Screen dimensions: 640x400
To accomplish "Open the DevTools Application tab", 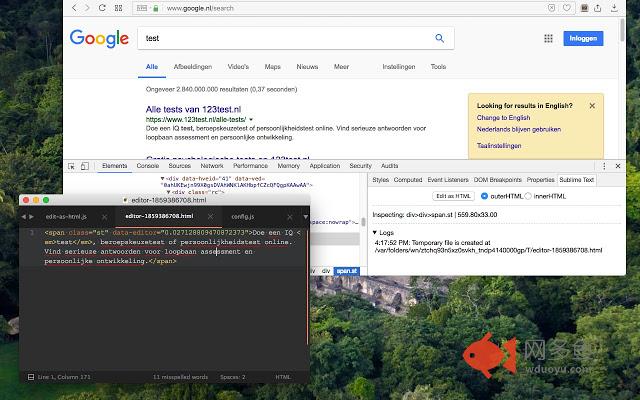I will pyautogui.click(x=324, y=166).
